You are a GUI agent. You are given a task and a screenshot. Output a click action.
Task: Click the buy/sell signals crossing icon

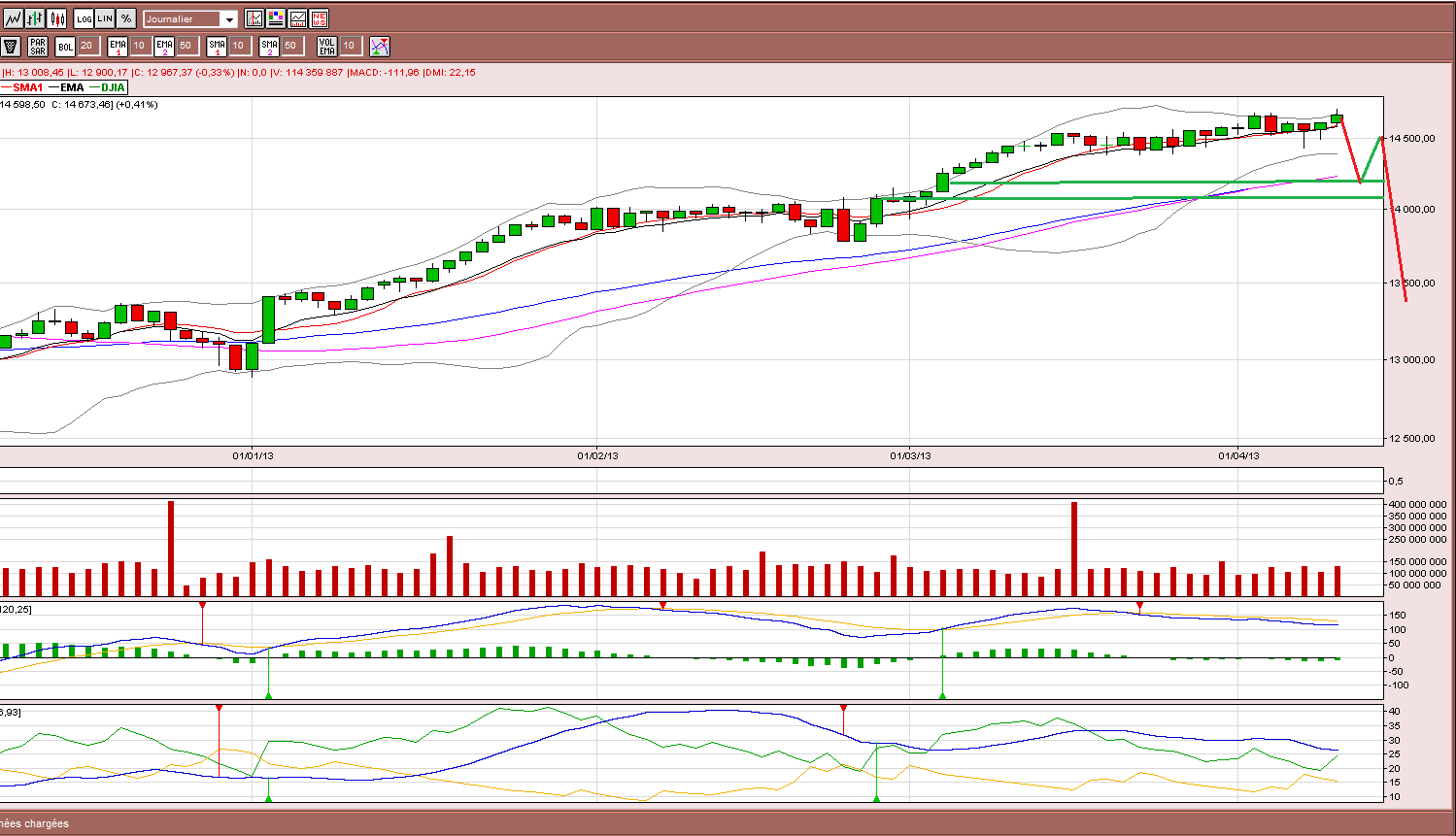point(380,46)
